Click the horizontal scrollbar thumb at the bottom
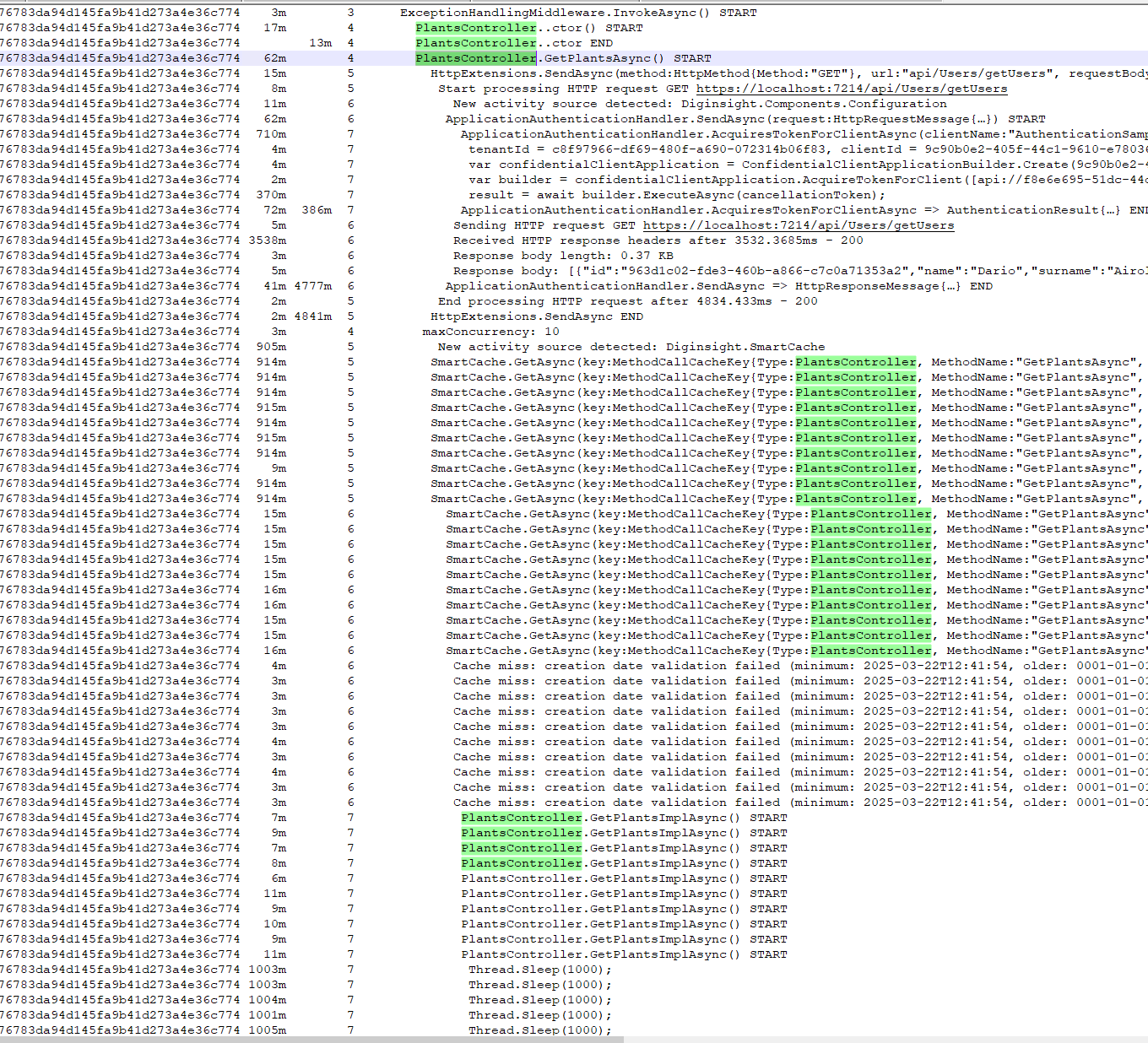 tap(312, 1040)
